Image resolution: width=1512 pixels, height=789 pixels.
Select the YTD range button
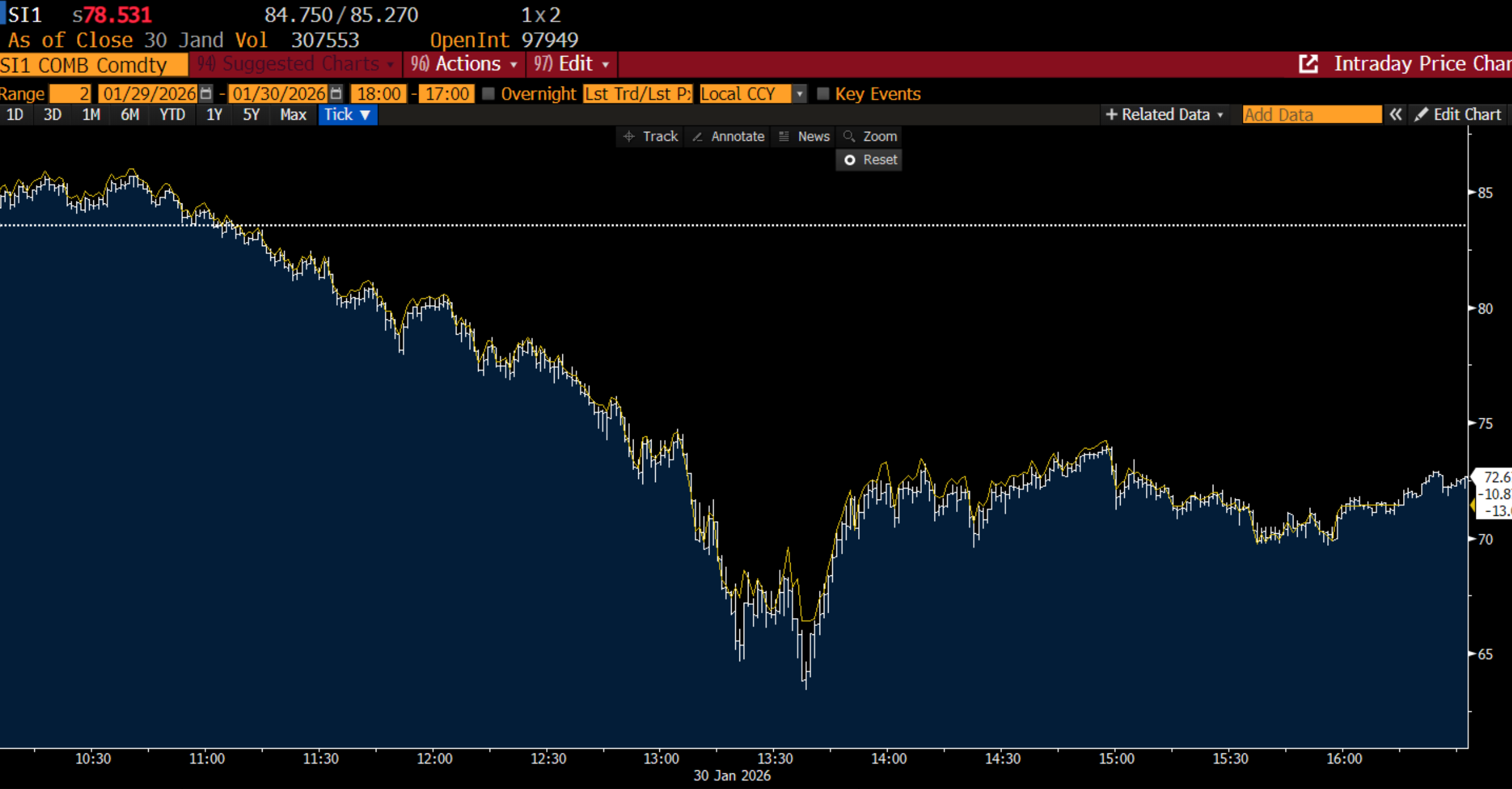click(172, 115)
